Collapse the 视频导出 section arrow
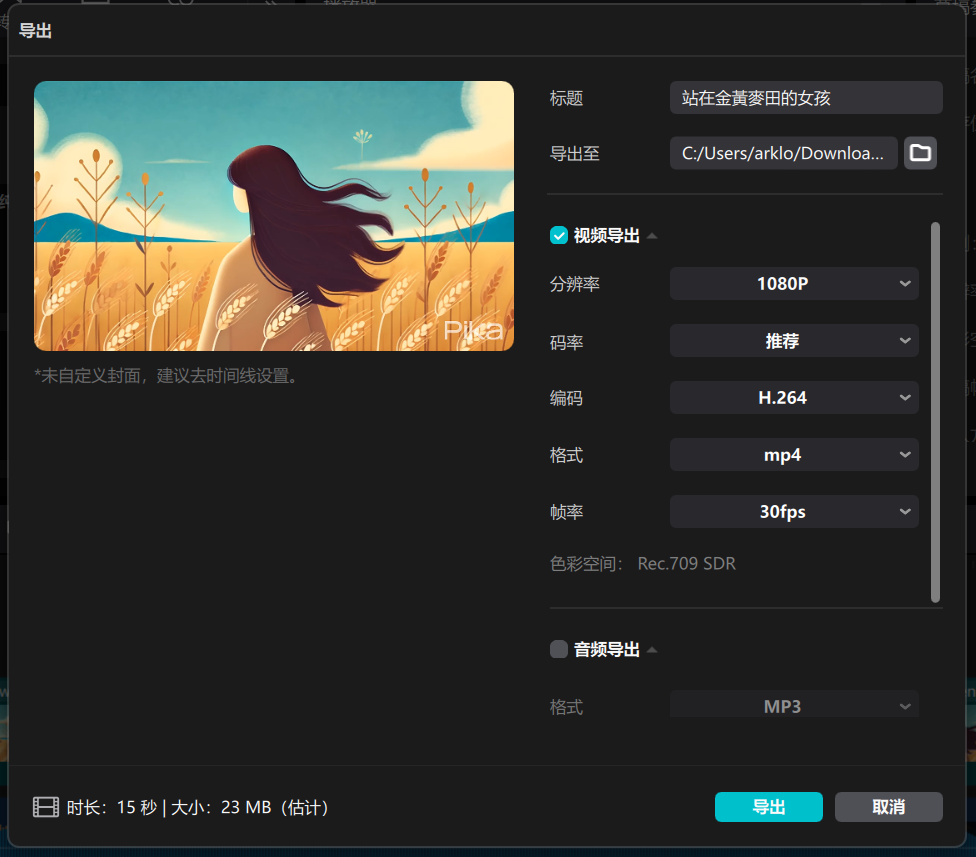This screenshot has height=857, width=976. click(652, 236)
